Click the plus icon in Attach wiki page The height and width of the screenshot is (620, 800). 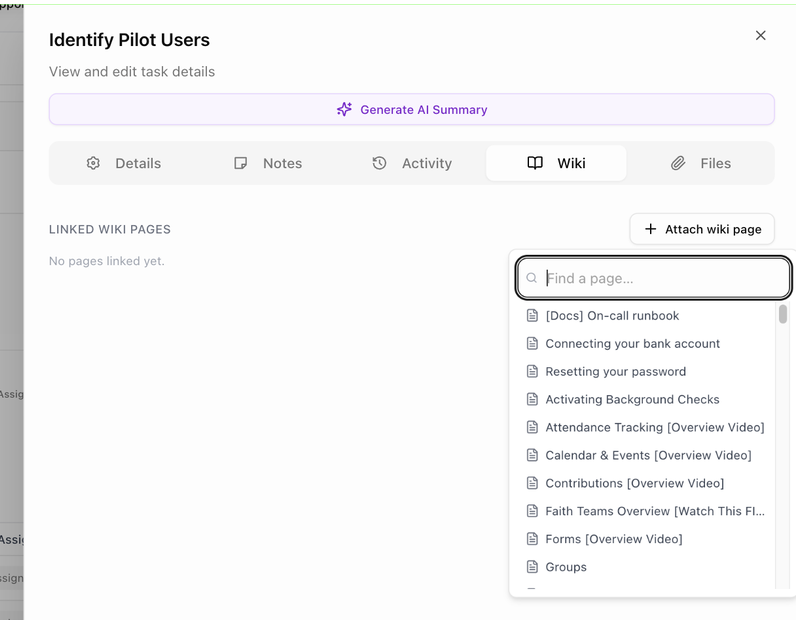[x=651, y=229]
